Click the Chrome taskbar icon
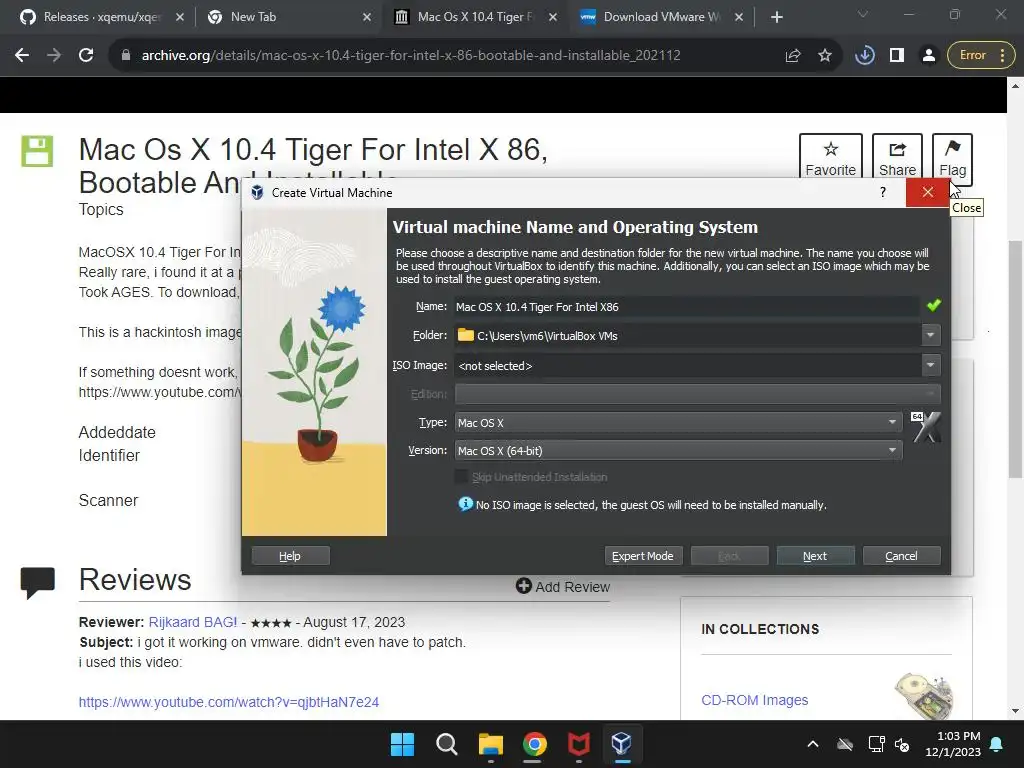The height and width of the screenshot is (768, 1024). tap(534, 744)
